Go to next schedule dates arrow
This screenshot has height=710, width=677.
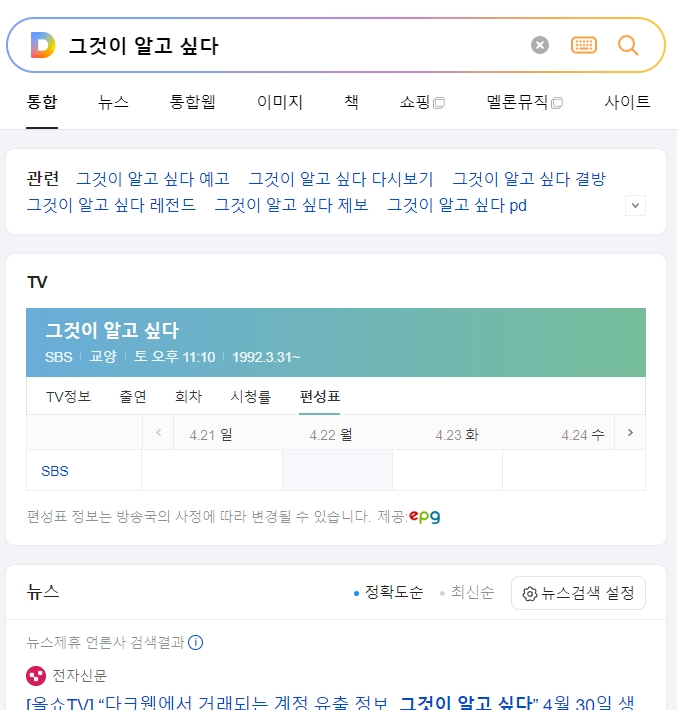[630, 433]
